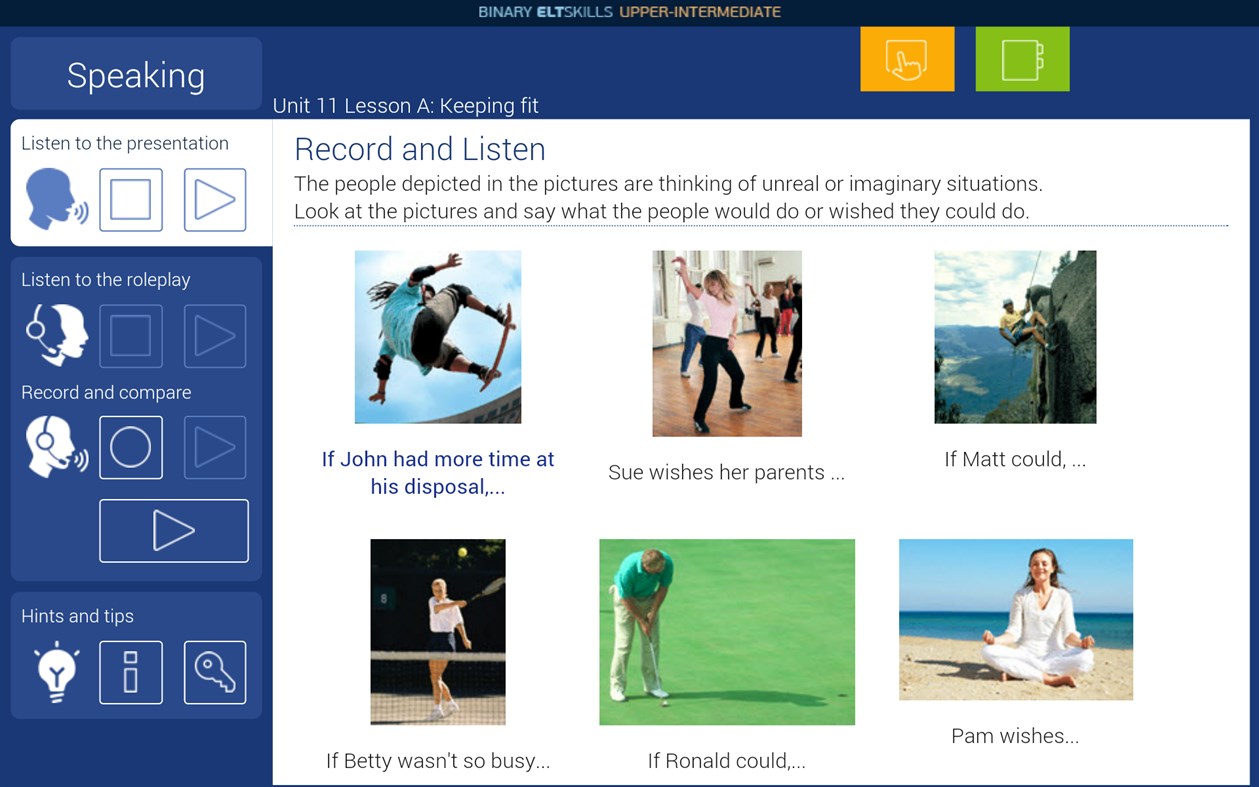Click the meditation photo above 'Pam wishes...'
The image size is (1259, 787).
click(1015, 620)
